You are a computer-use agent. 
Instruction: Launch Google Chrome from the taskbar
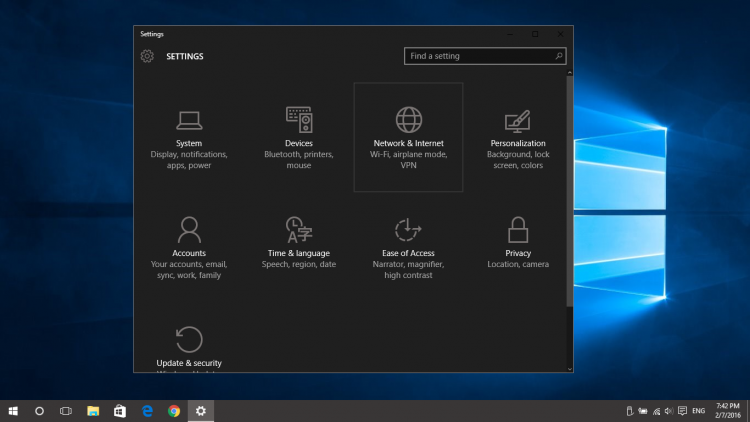tap(174, 411)
